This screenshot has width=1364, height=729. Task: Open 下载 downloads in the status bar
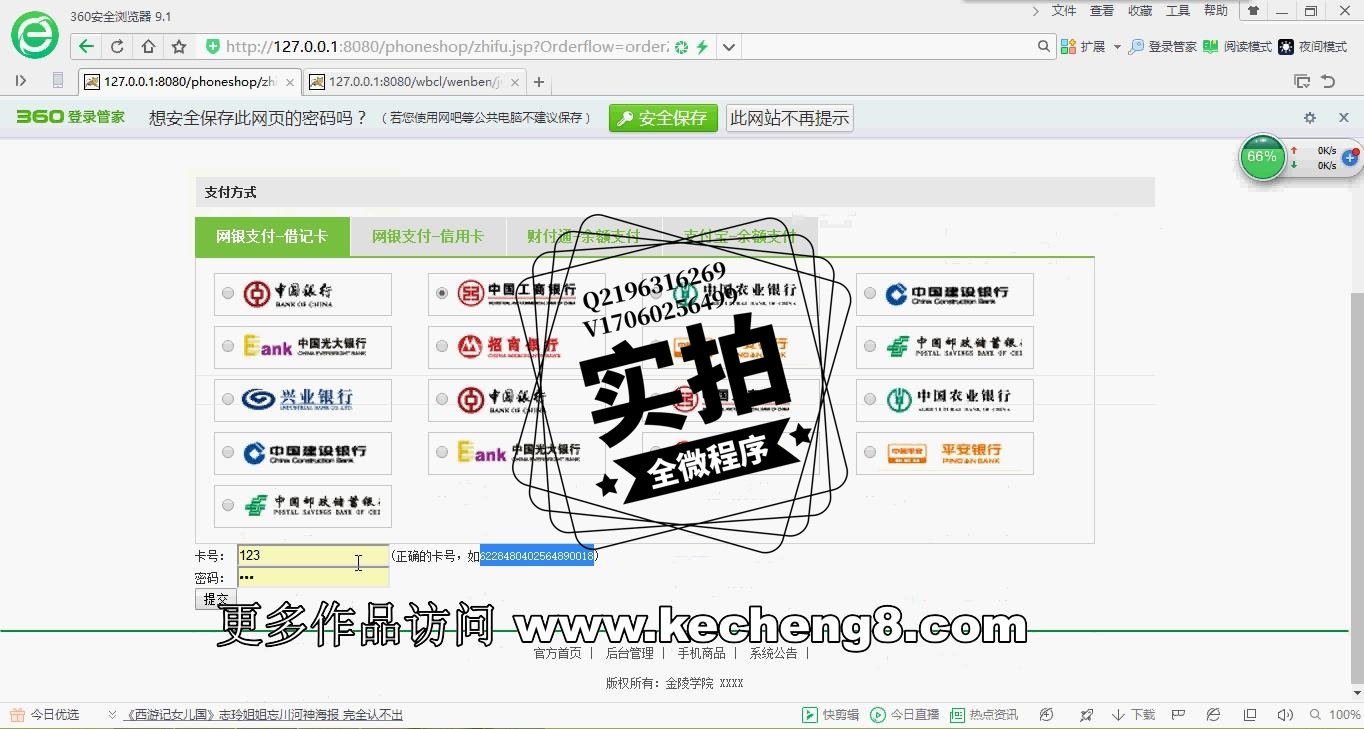tap(1133, 715)
